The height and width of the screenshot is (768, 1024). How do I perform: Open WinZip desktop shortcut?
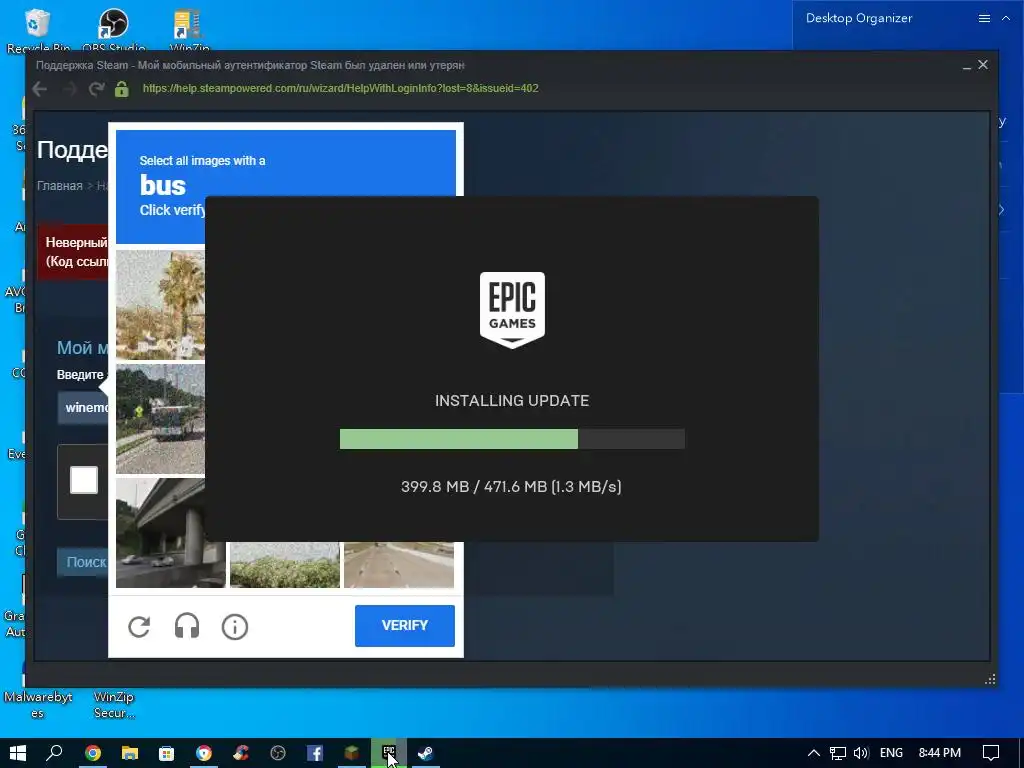(189, 29)
